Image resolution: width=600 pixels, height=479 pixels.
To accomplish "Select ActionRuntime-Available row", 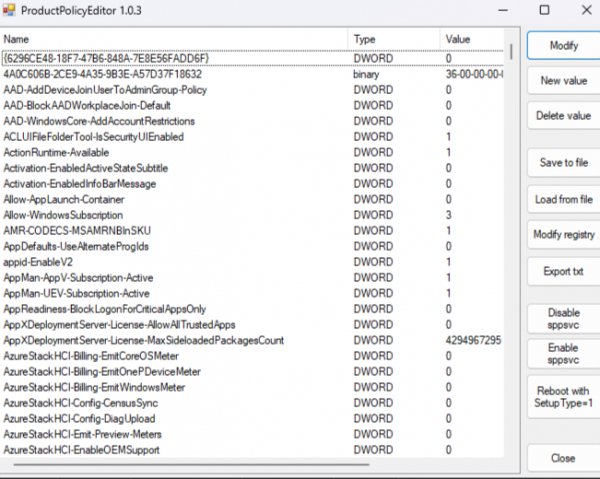I will pyautogui.click(x=253, y=152).
